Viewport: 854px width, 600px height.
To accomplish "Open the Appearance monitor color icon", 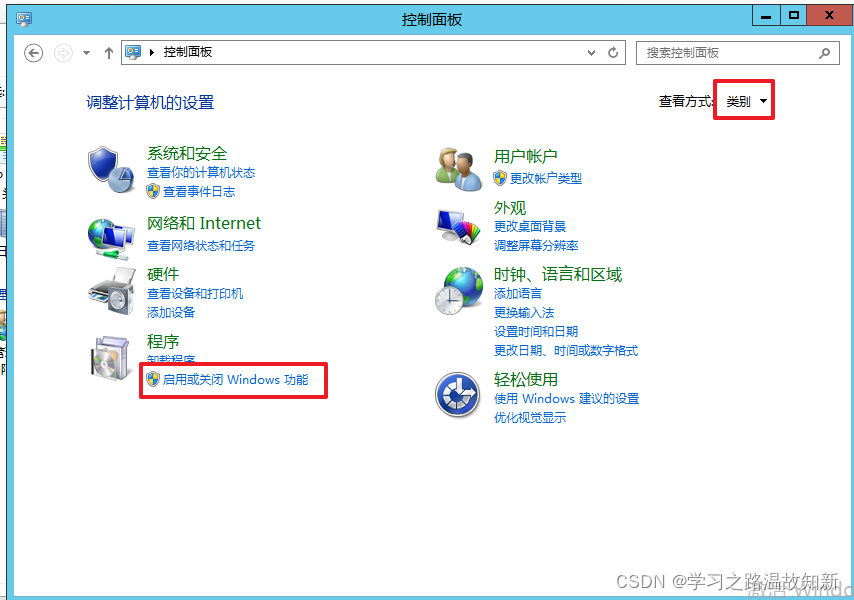I will pyautogui.click(x=458, y=226).
